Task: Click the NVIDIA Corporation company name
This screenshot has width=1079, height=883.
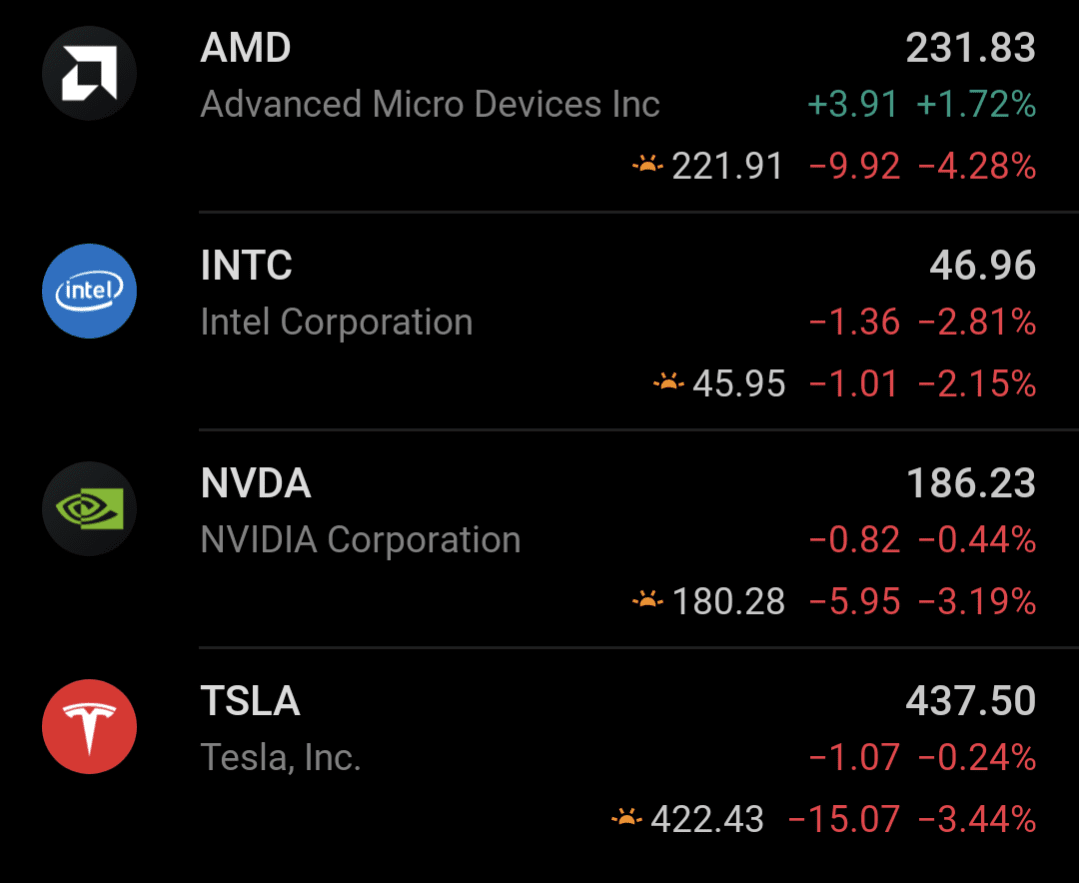Action: pyautogui.click(x=360, y=540)
